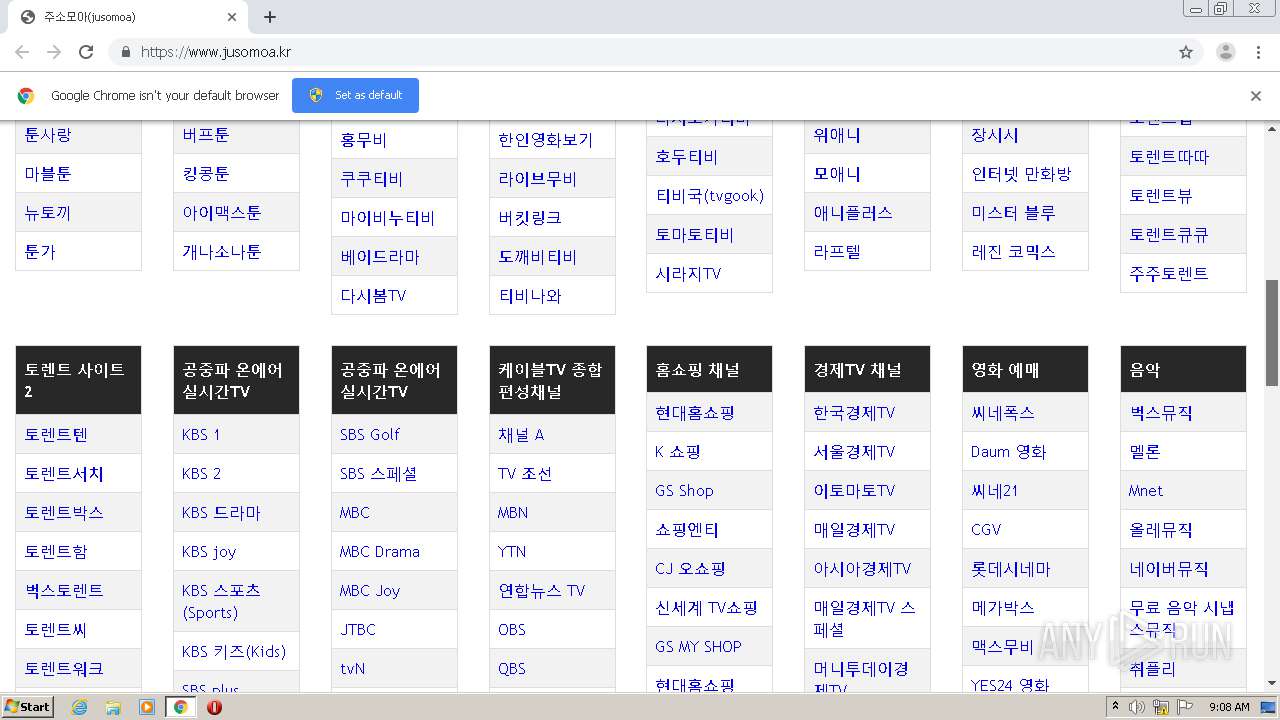This screenshot has width=1280, height=720.
Task: Visit the KBS 키즈(Kids) link
Action: click(x=234, y=652)
